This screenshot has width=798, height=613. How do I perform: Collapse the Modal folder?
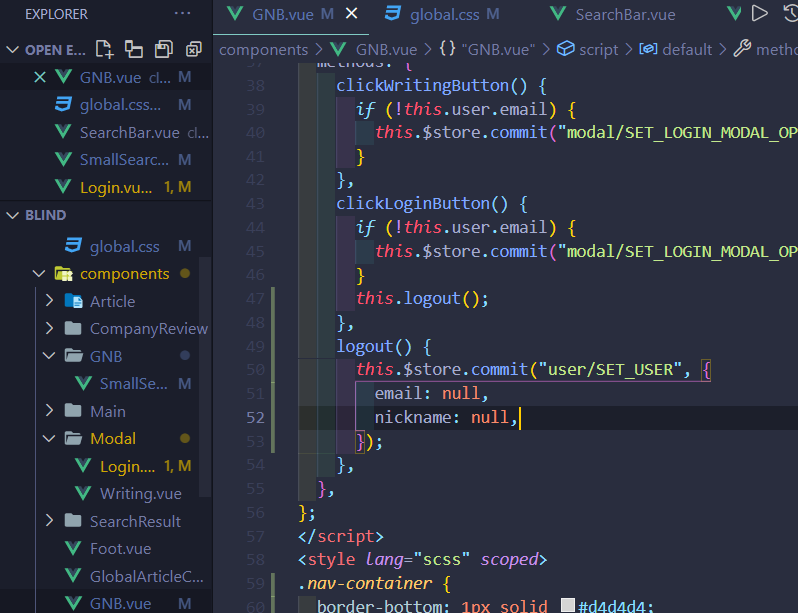[49, 438]
